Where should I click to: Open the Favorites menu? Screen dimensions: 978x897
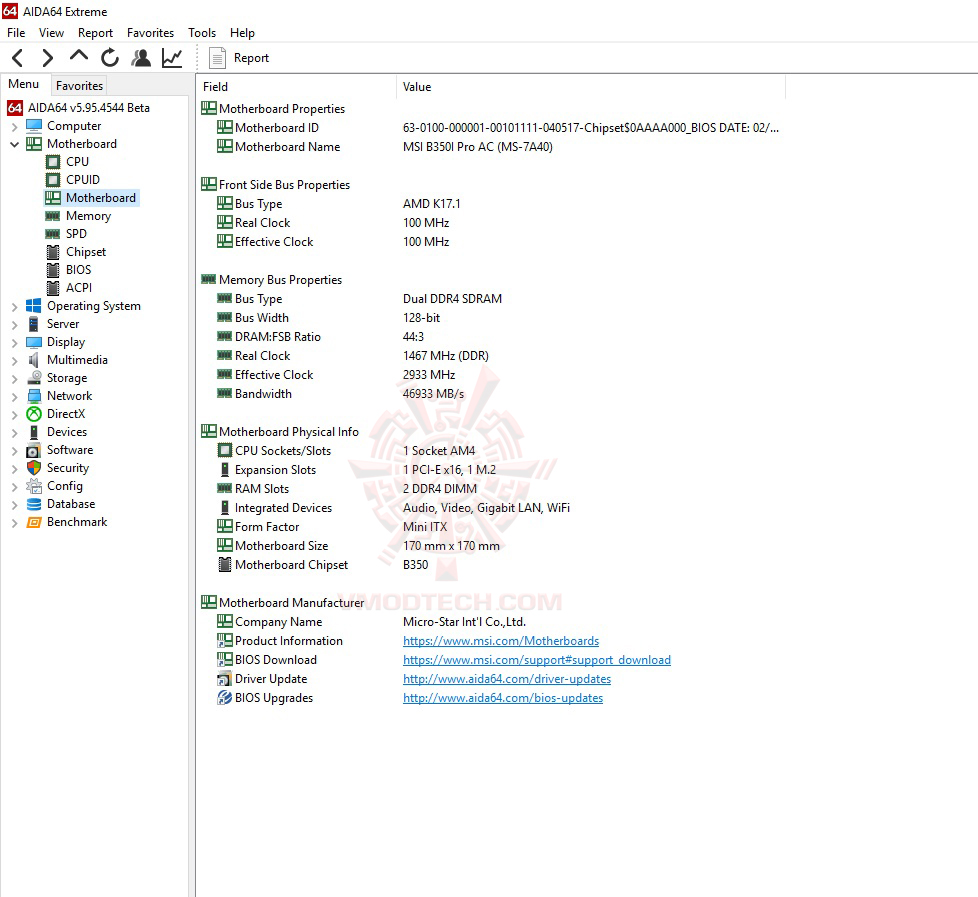150,32
